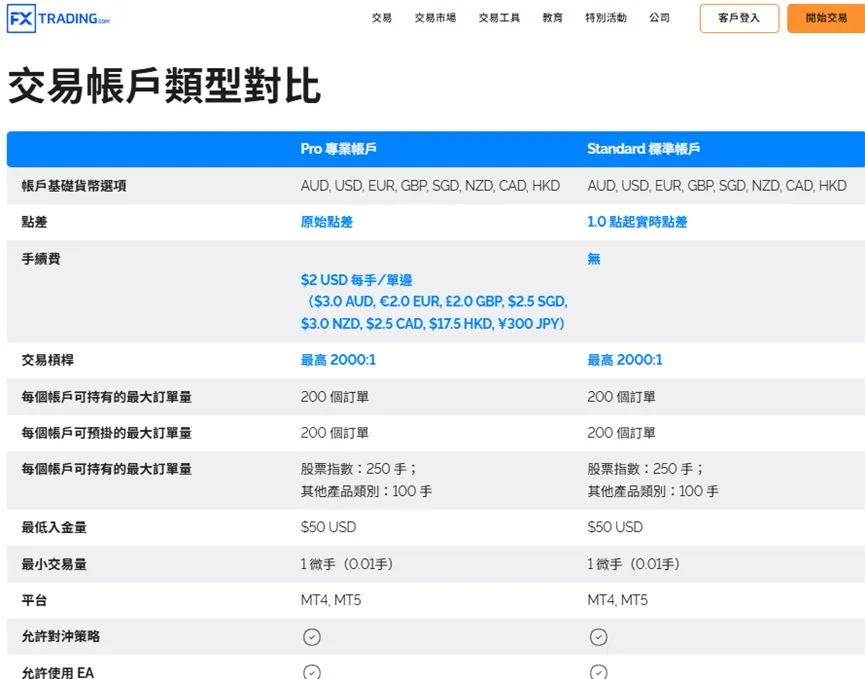Click Standard account base currency list
This screenshot has width=865, height=679.
click(717, 186)
